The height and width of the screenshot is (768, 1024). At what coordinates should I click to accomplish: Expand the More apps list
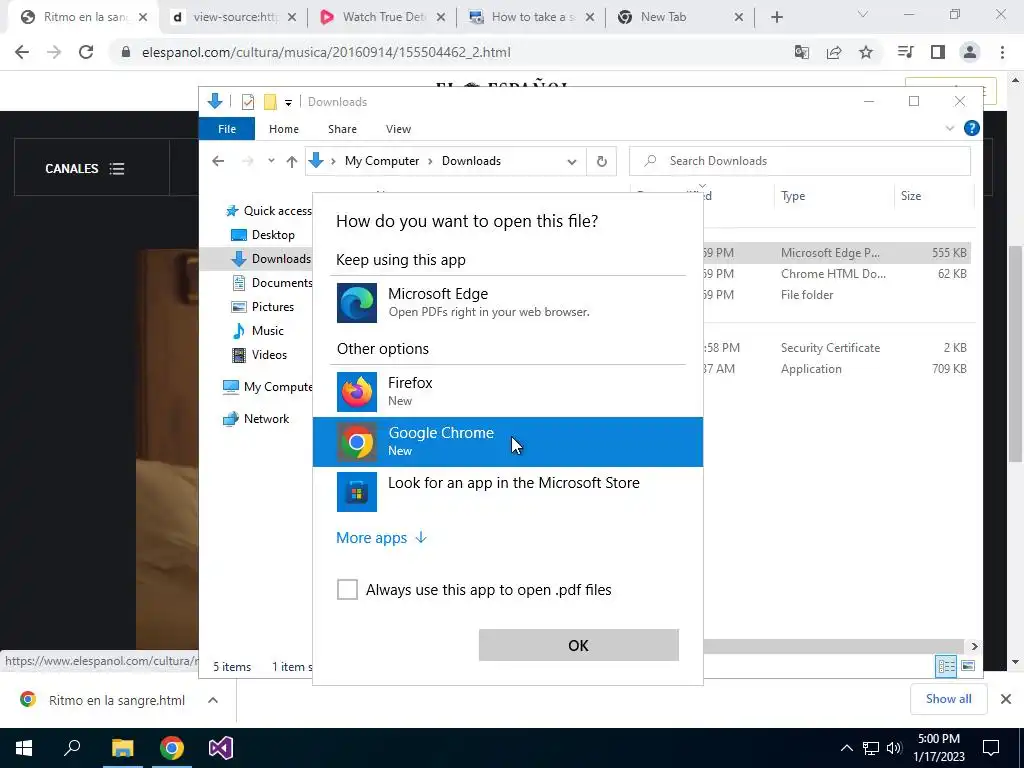pos(381,537)
